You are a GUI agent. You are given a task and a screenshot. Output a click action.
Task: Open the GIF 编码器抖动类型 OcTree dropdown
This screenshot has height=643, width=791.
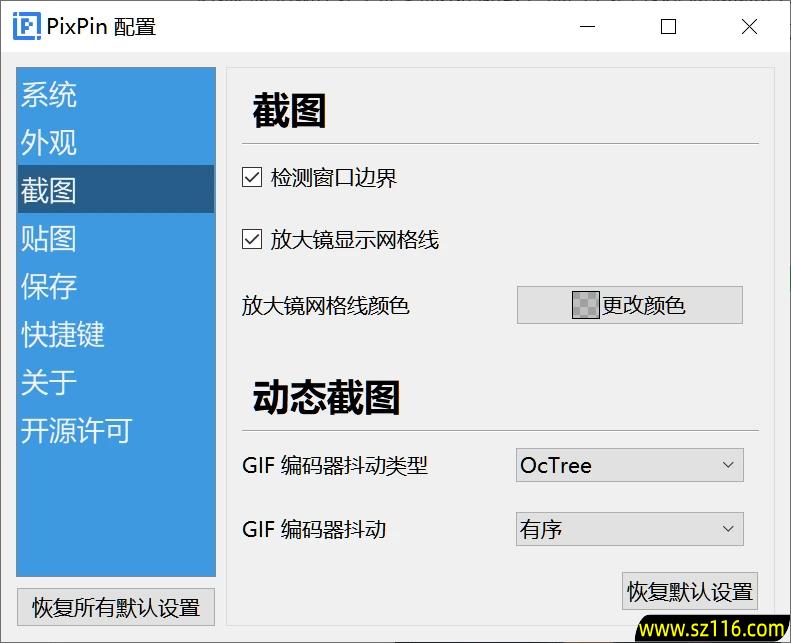click(x=629, y=465)
